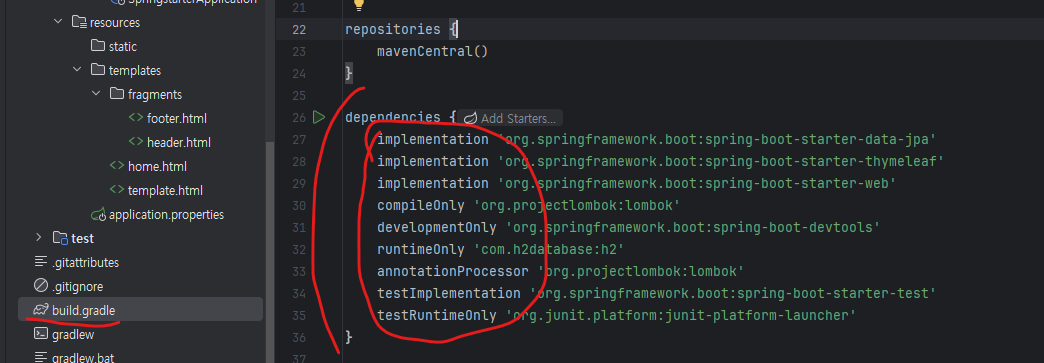Select the templates folder icon
1044x363 pixels.
(98, 70)
